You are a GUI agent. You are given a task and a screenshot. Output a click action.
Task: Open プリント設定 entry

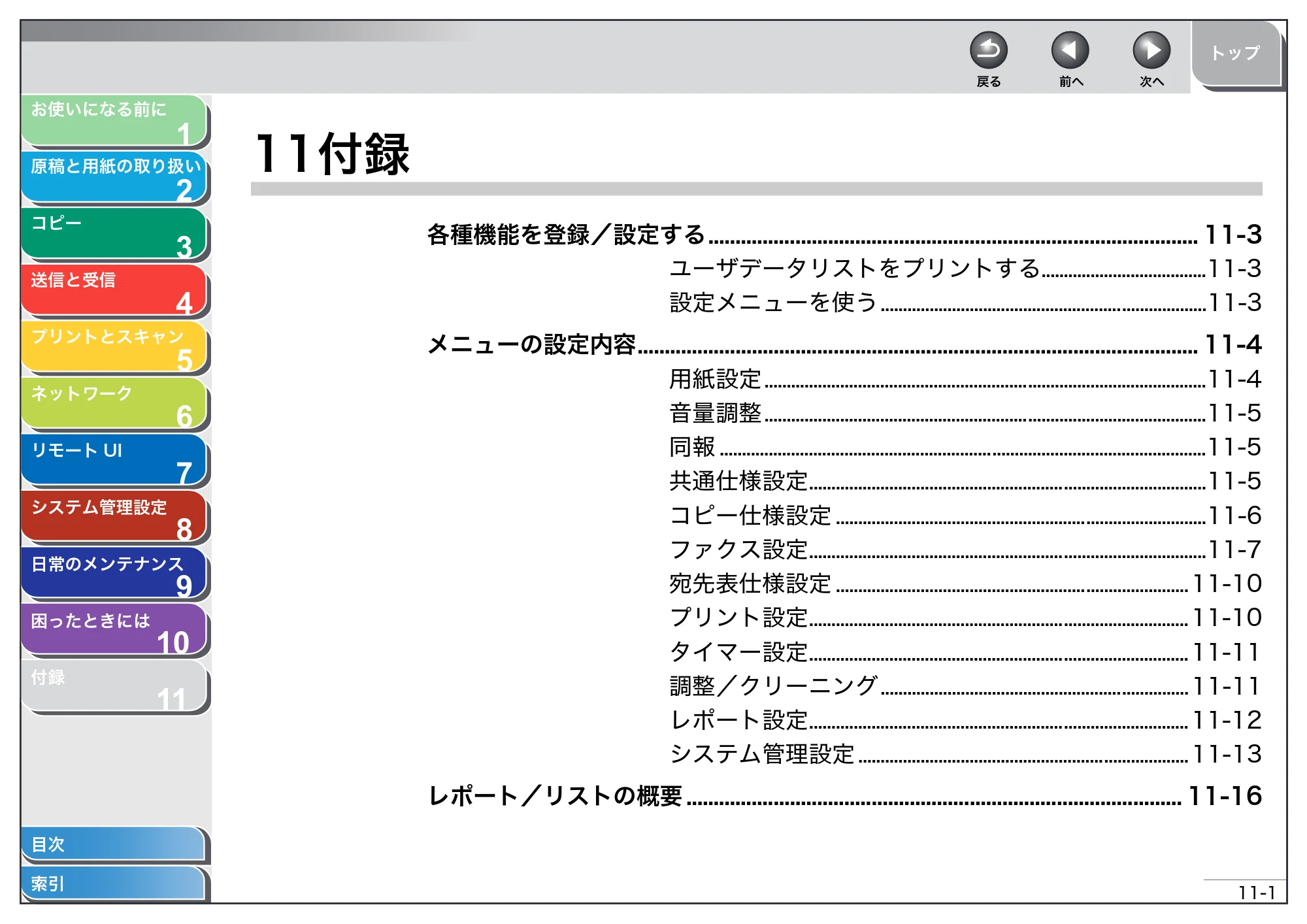tap(965, 618)
